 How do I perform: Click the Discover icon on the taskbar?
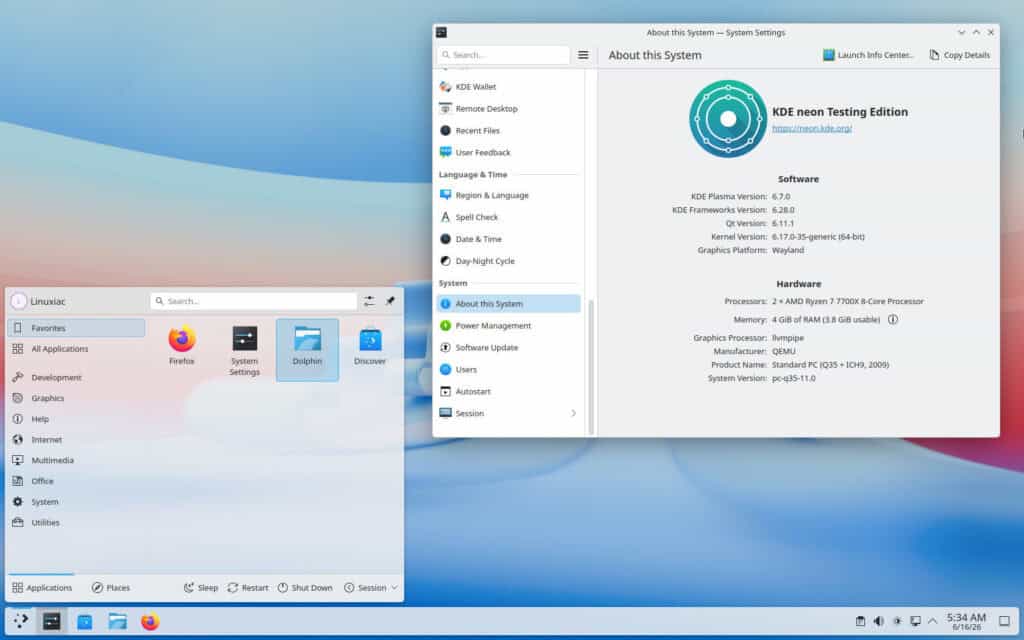(x=85, y=621)
